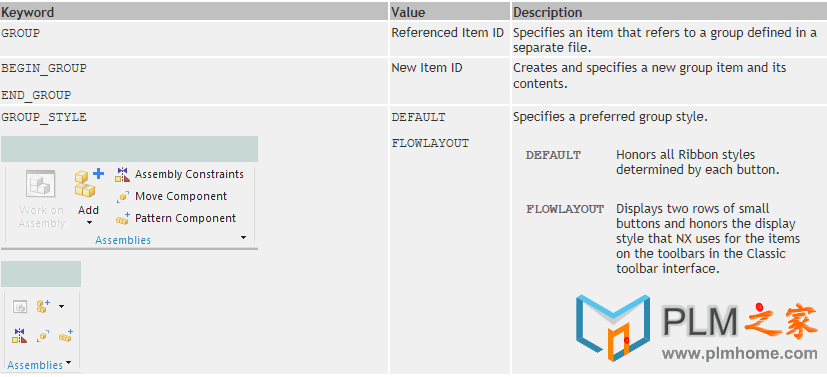
Task: Click small Add component icon in flow layout
Action: coord(43,306)
